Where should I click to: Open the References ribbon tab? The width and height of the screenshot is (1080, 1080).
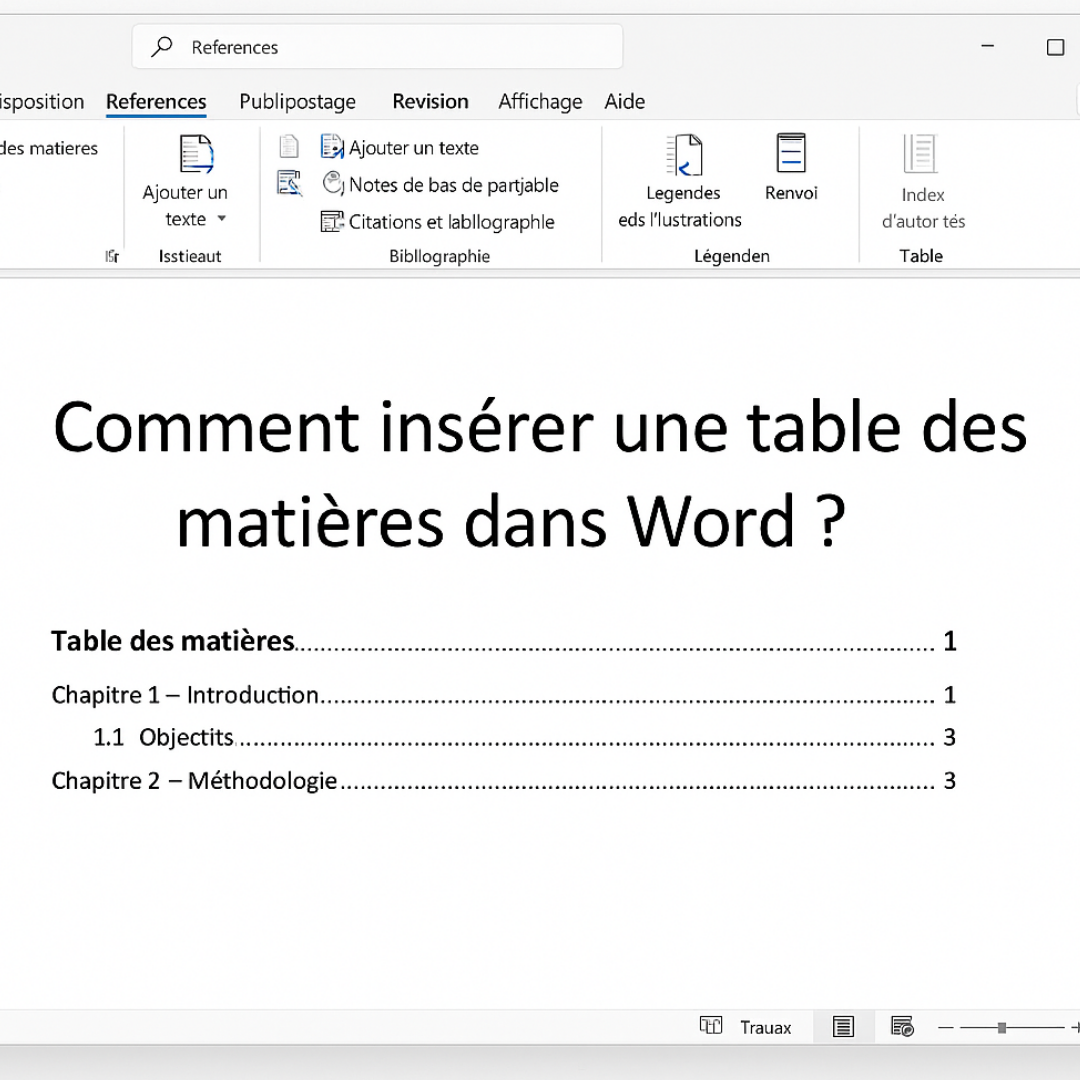(156, 101)
